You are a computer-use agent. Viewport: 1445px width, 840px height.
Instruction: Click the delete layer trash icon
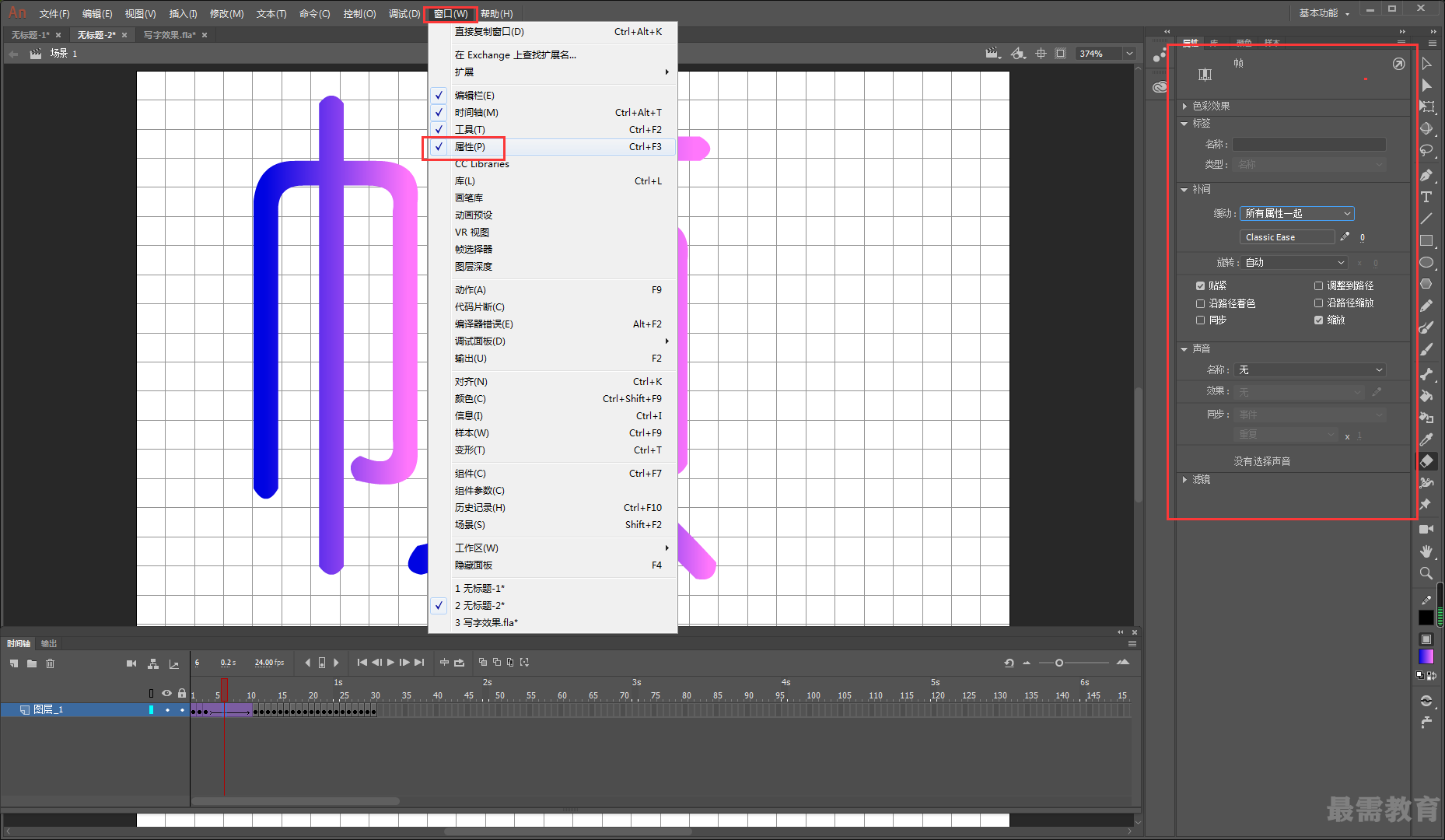(x=51, y=663)
